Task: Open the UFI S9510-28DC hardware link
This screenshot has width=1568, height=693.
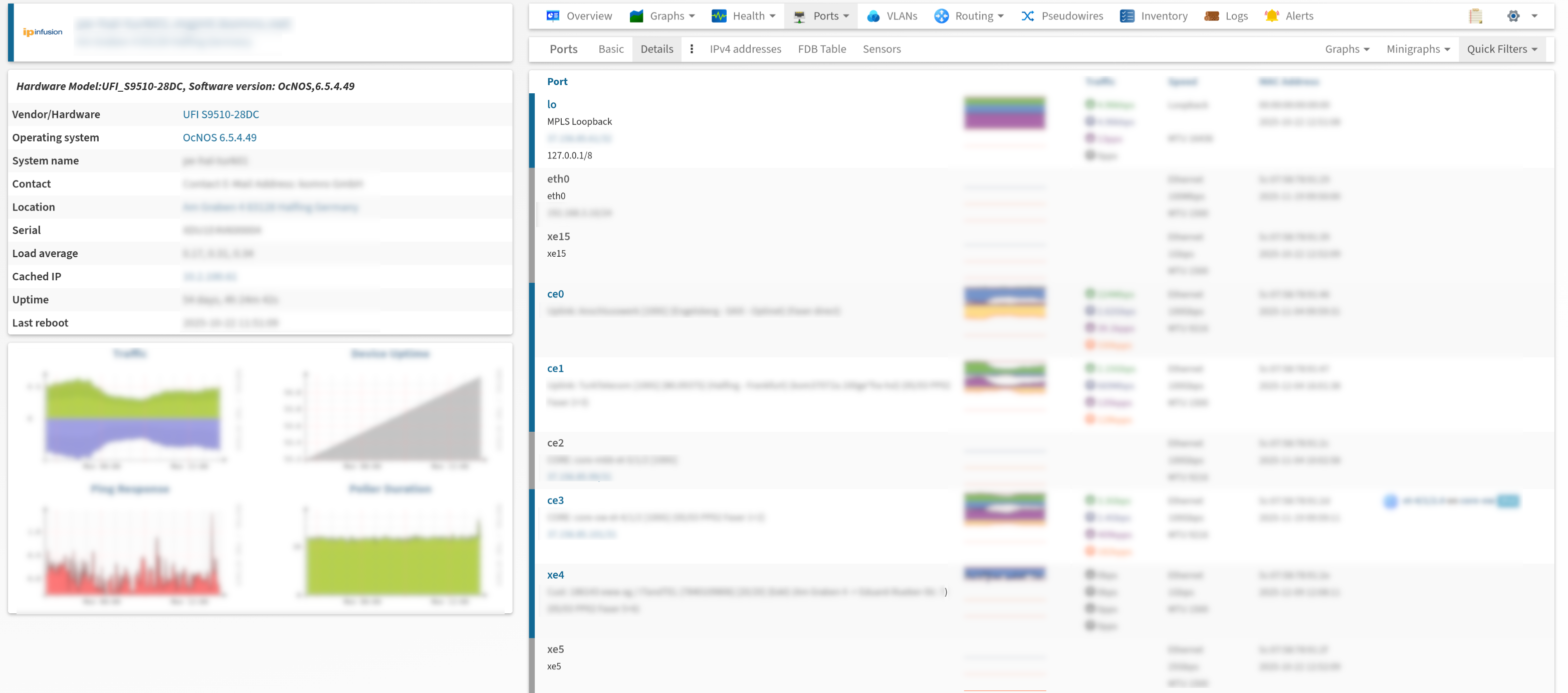Action: (221, 114)
